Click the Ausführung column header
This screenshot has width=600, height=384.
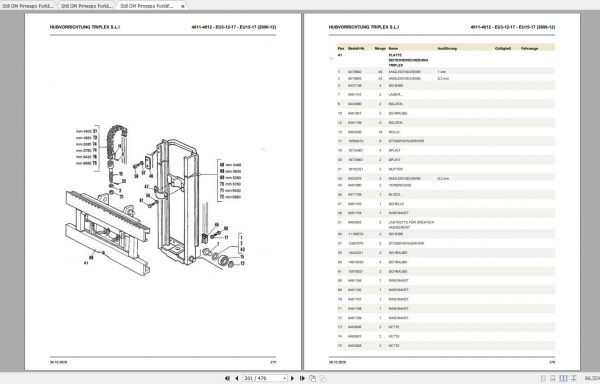click(x=447, y=48)
